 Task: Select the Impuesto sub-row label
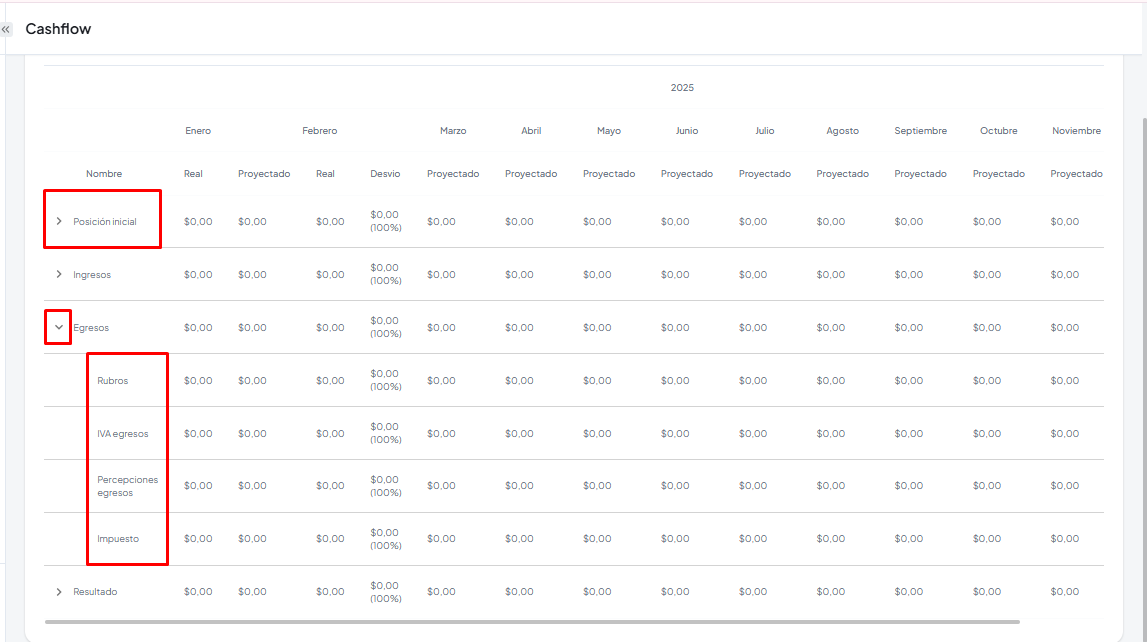118,539
